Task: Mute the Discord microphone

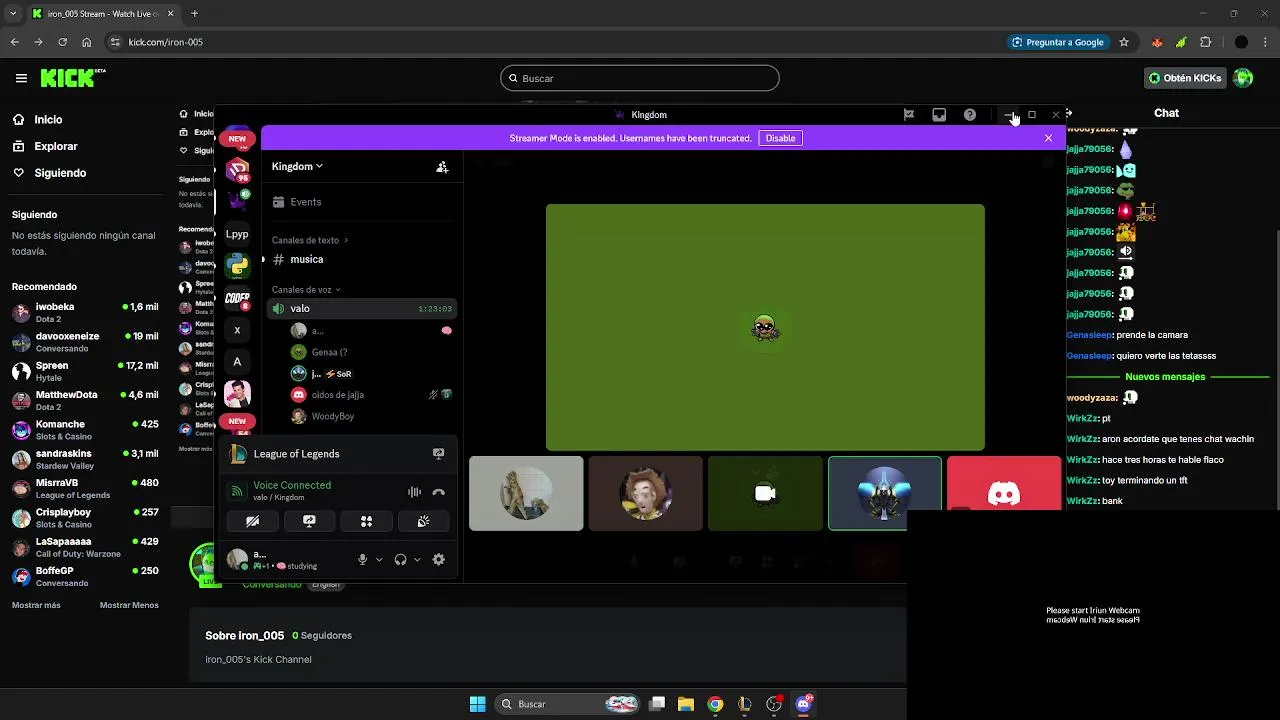Action: [363, 560]
